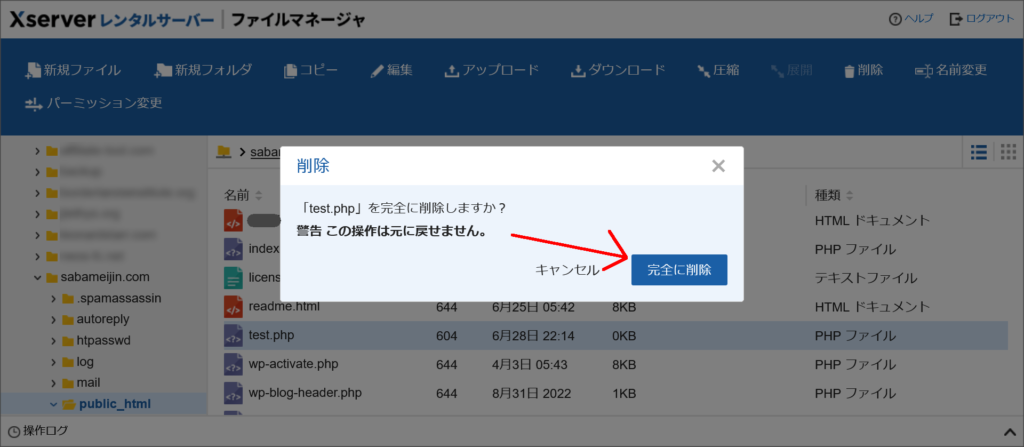Close the 削除 dialog with X
This screenshot has width=1024, height=447.
point(718,166)
